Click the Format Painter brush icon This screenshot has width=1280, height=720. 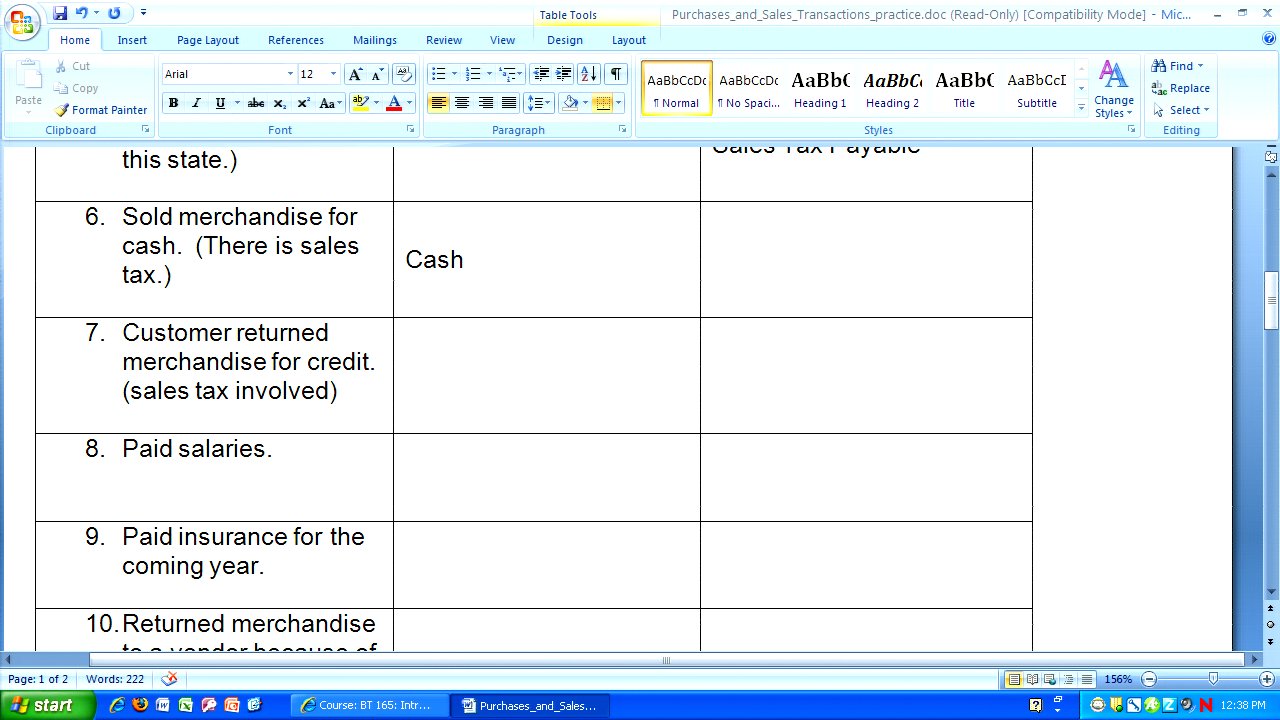[x=62, y=110]
